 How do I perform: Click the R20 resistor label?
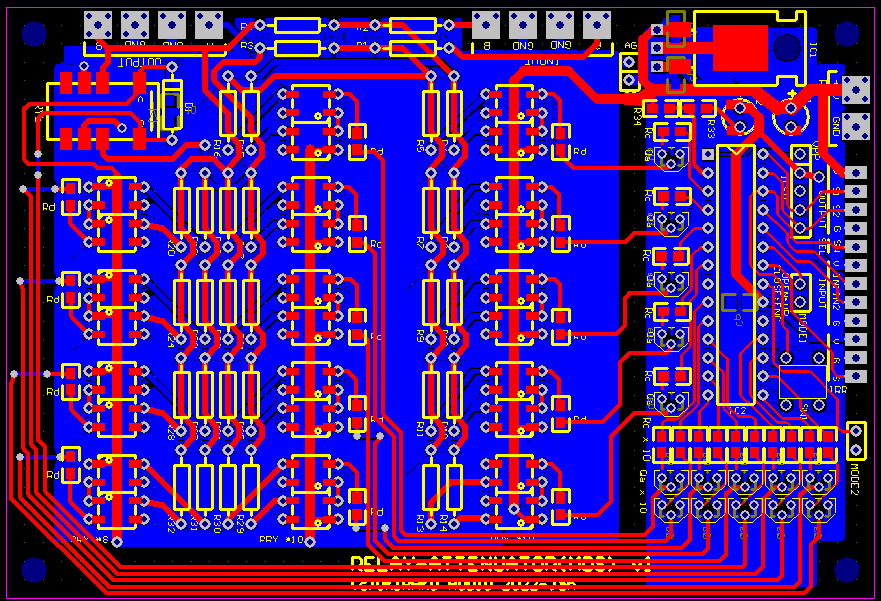coord(171,248)
